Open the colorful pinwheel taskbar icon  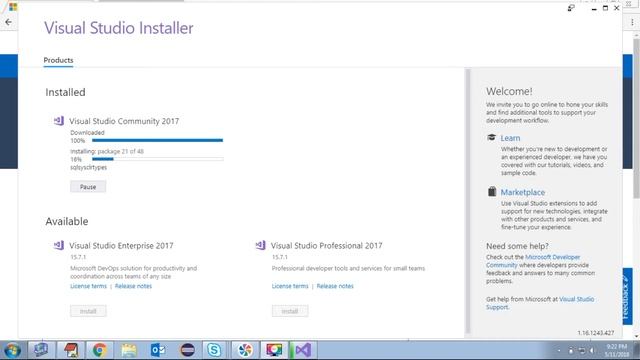point(245,350)
